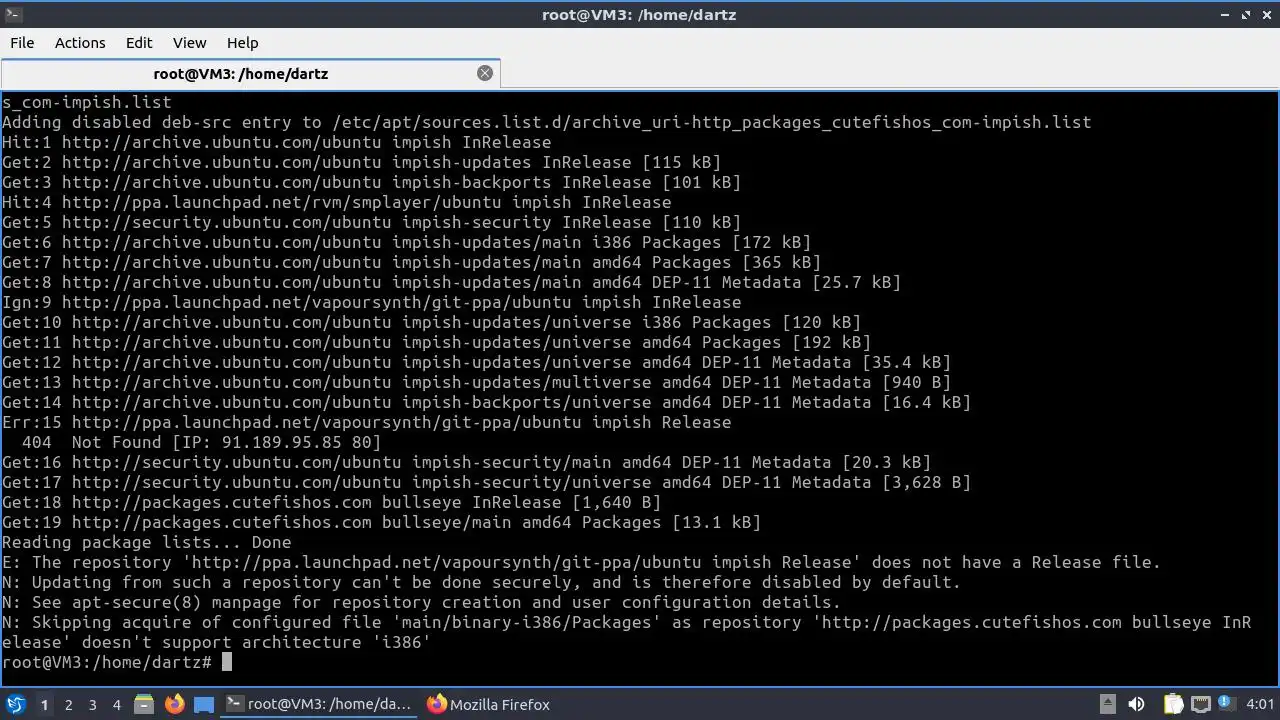Image resolution: width=1280 pixels, height=720 pixels.
Task: Focus the root@VM3 terminal taskbar button
Action: pyautogui.click(x=318, y=704)
